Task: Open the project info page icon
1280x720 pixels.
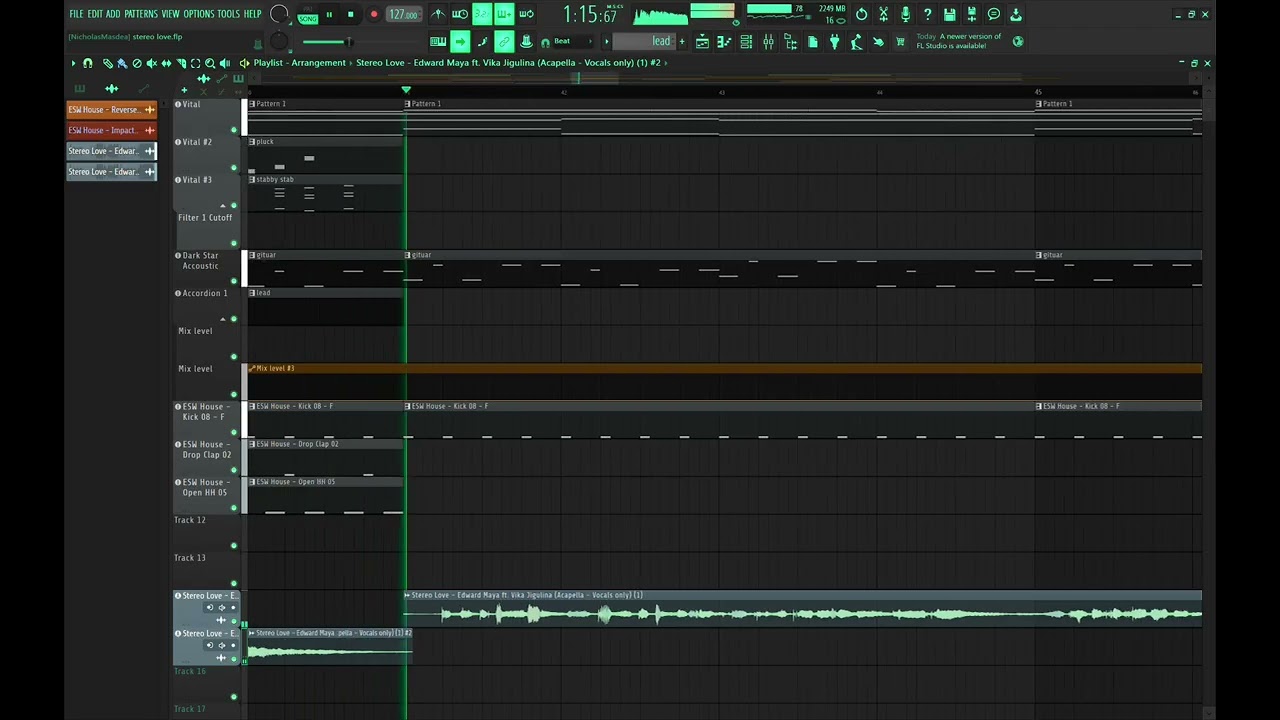Action: (x=812, y=41)
